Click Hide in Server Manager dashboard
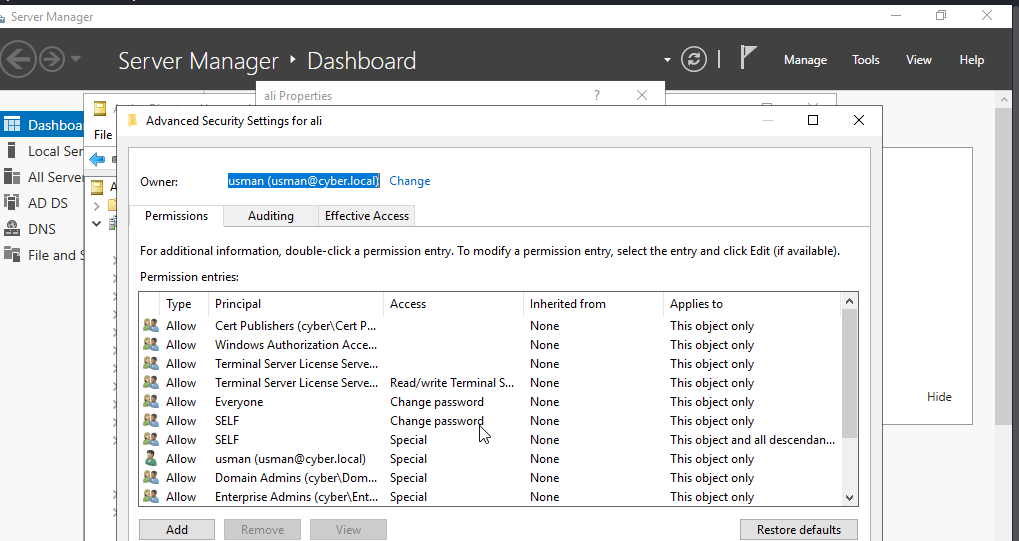 pyautogui.click(x=939, y=397)
